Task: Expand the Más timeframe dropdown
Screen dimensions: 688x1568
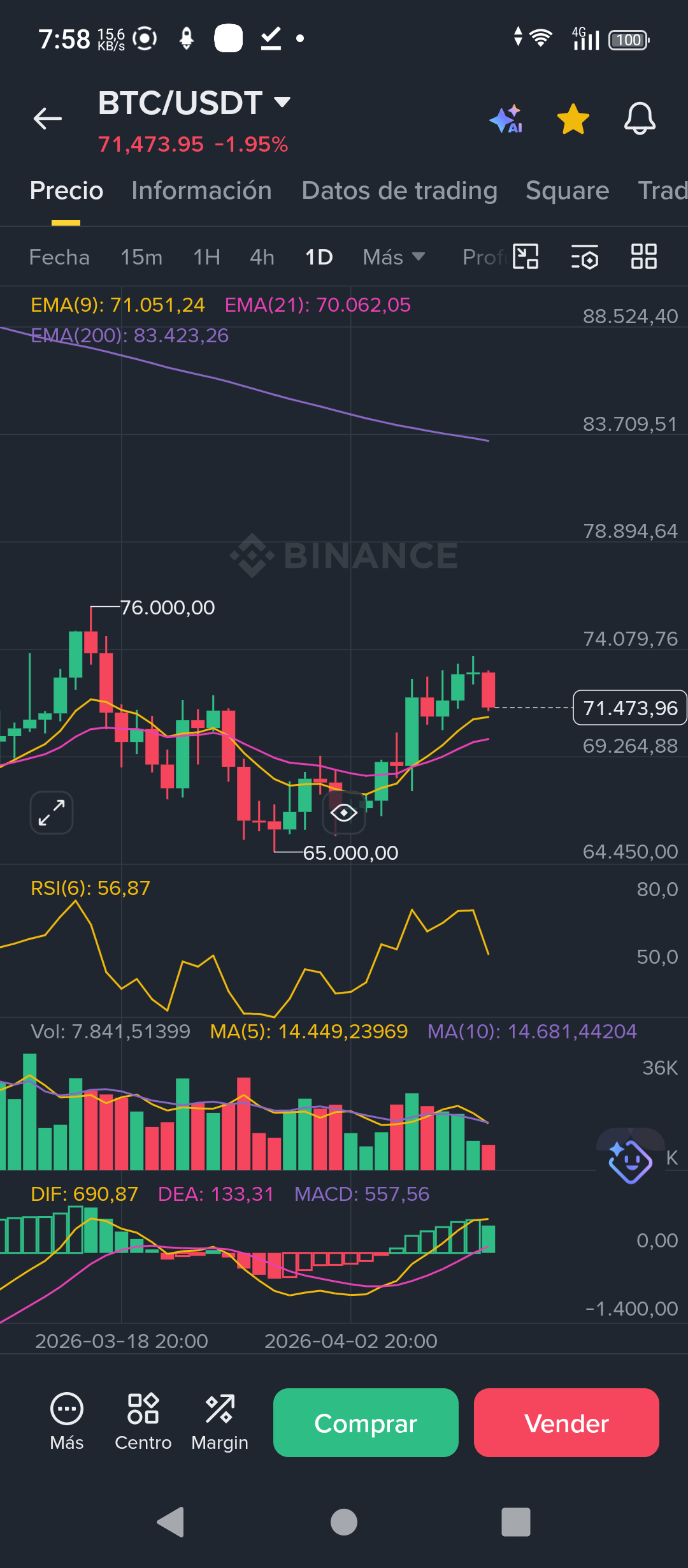Action: (394, 258)
